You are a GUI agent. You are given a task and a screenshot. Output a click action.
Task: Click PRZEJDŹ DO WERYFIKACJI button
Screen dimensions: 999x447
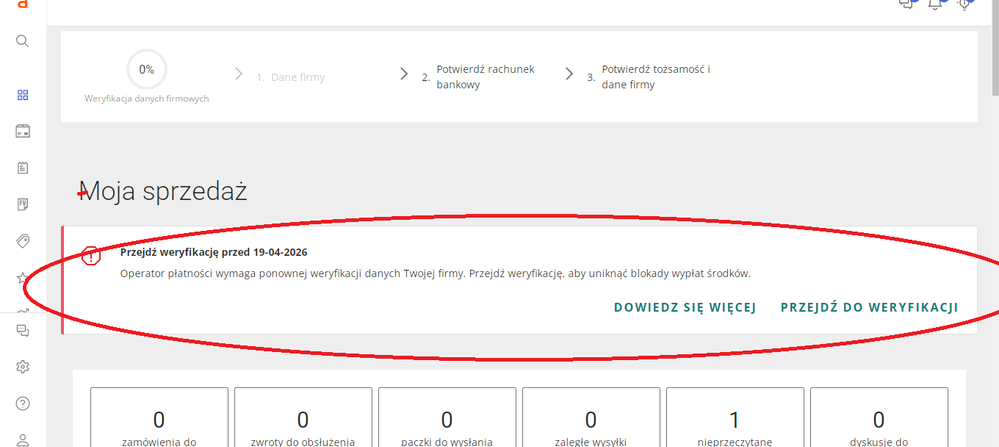[869, 307]
